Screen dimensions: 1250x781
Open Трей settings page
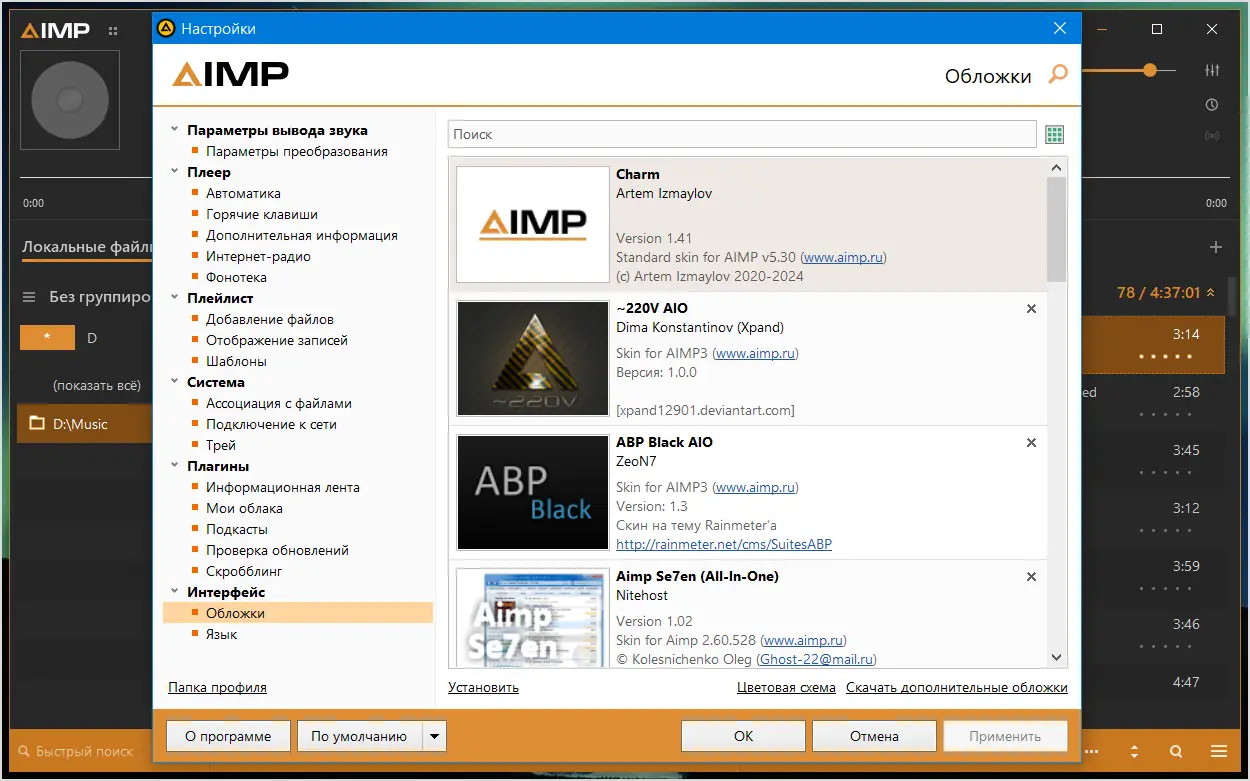[x=221, y=445]
